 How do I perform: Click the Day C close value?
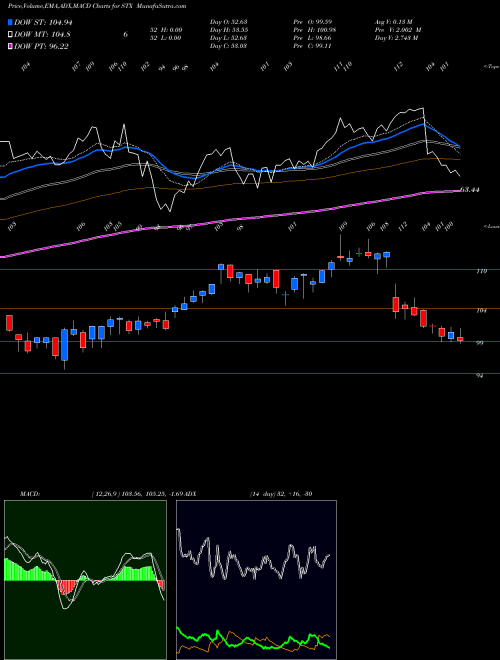tap(228, 46)
